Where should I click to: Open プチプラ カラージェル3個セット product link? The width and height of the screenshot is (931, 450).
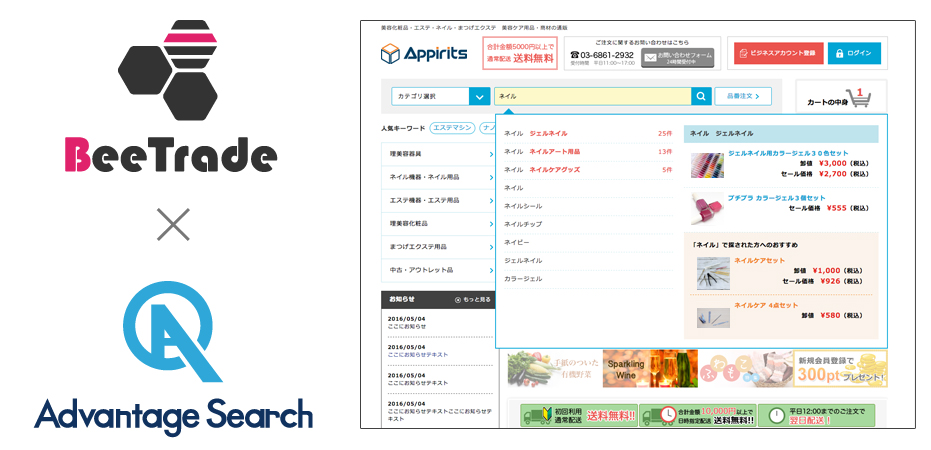tap(776, 198)
